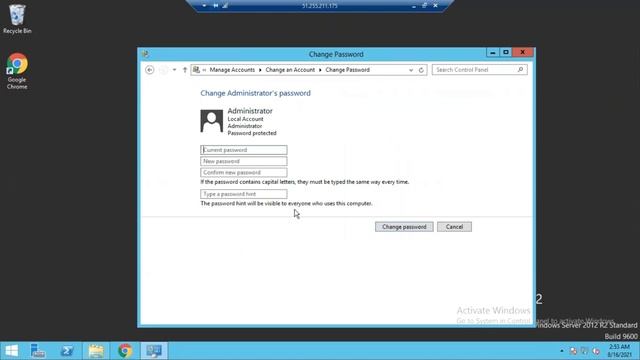The height and width of the screenshot is (360, 640).
Task: Open PowerShell from the taskbar
Action: (67, 351)
